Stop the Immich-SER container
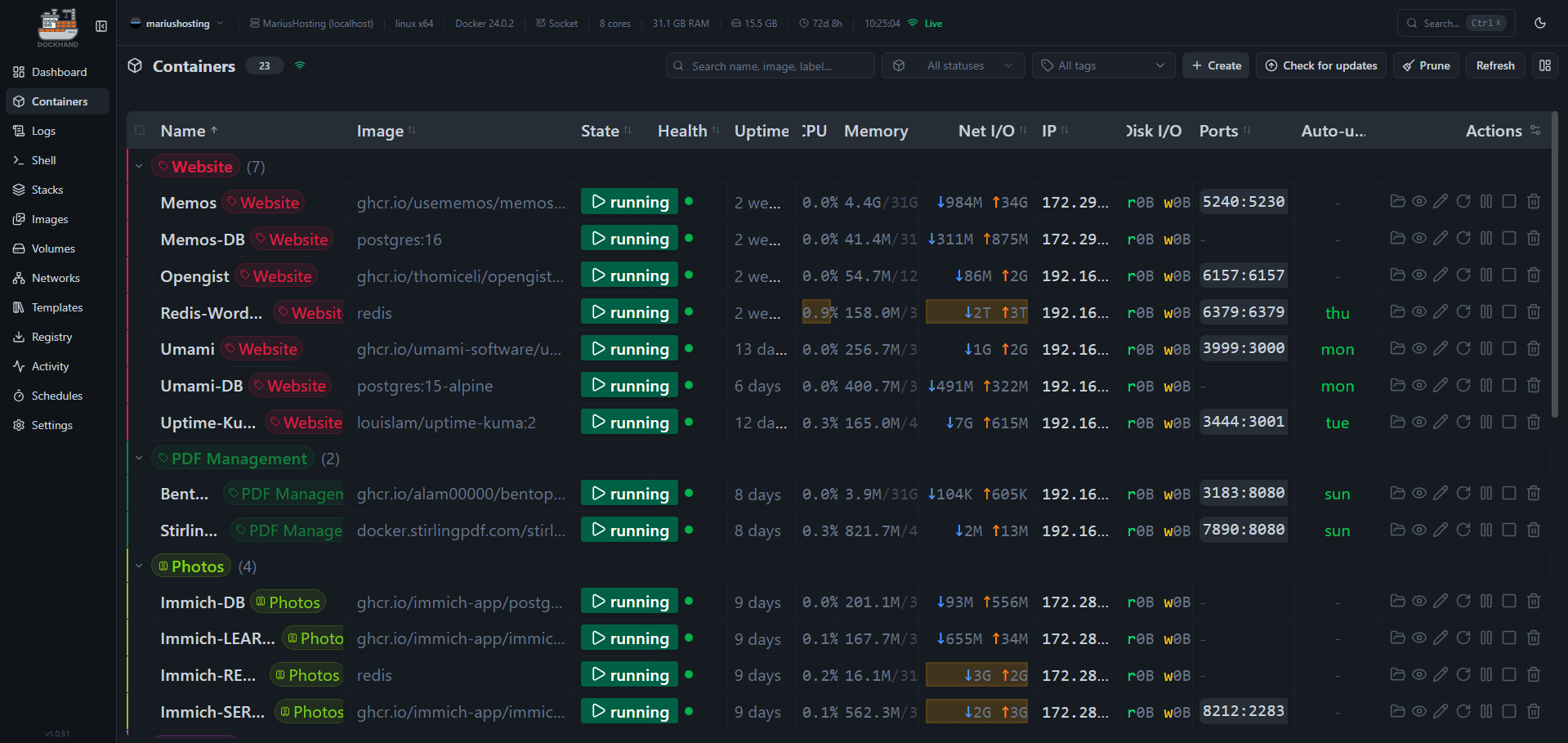The height and width of the screenshot is (743, 1568). point(1509,711)
